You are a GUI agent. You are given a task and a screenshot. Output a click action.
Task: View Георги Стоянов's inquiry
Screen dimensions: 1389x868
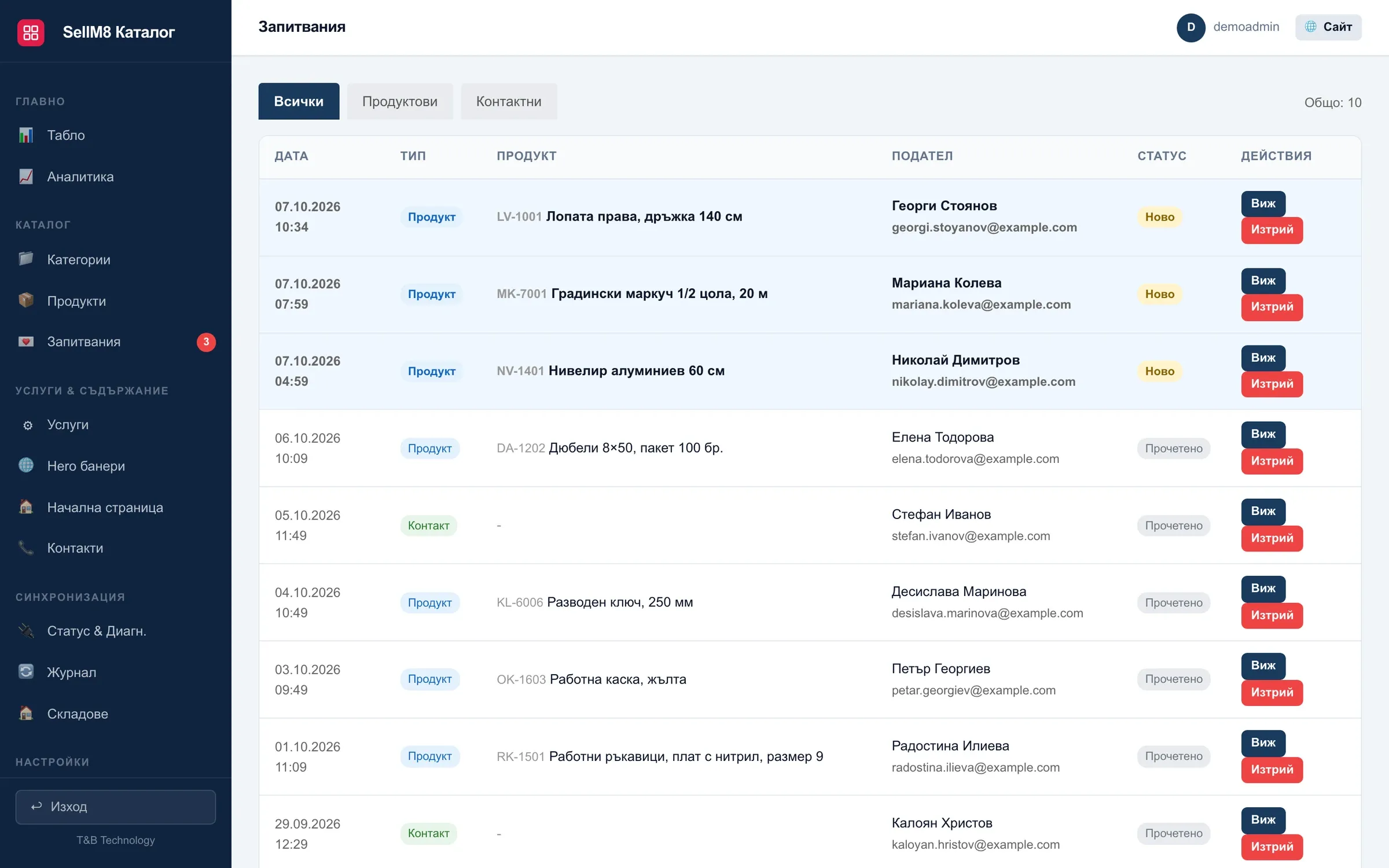pyautogui.click(x=1263, y=204)
